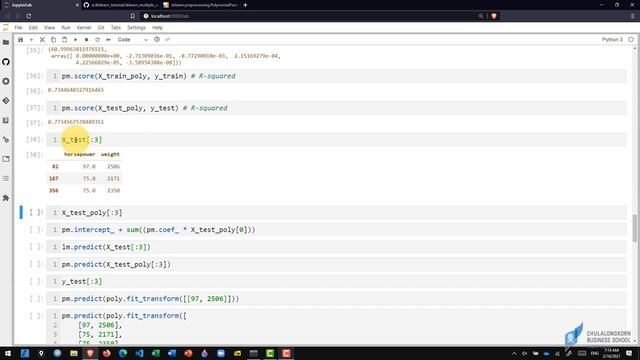Open the GitHub sidebar panel
Screen dimensions: 640x360
click(6, 62)
